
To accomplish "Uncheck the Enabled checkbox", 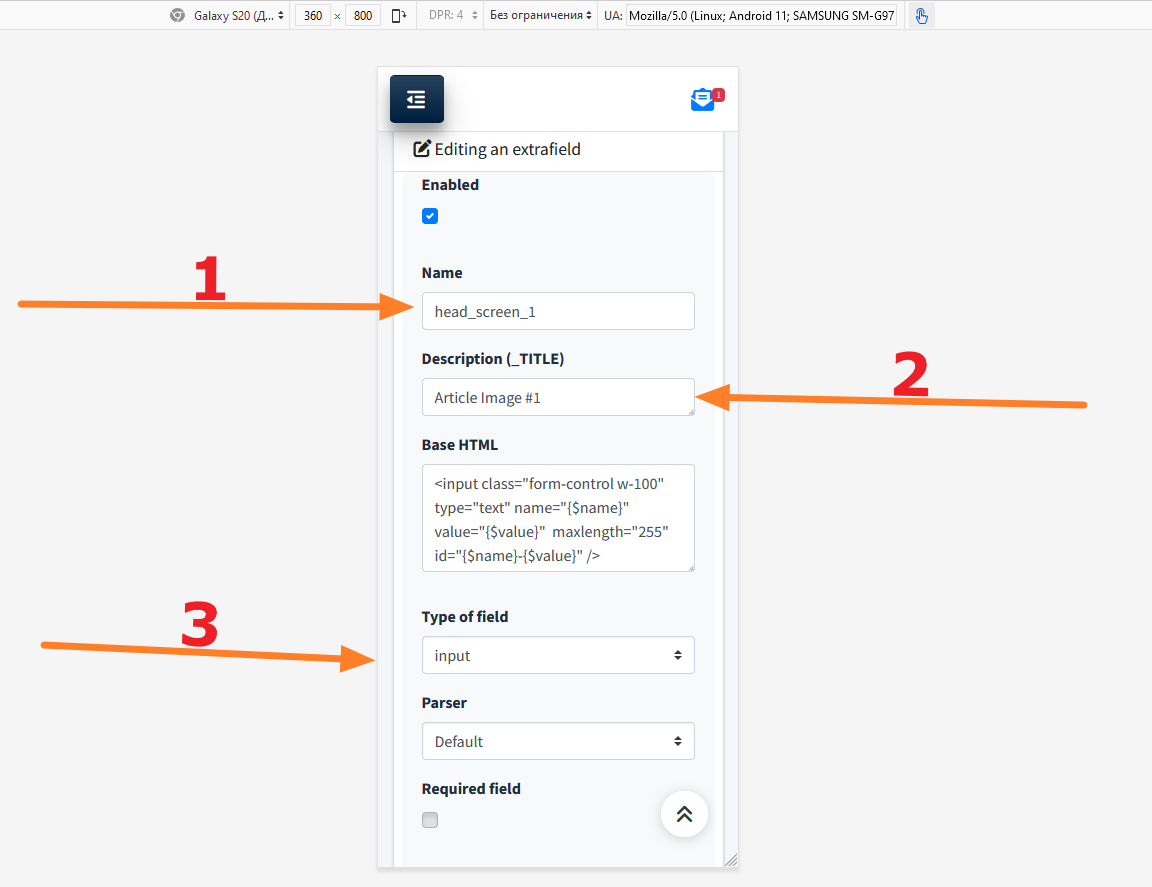I will point(430,216).
